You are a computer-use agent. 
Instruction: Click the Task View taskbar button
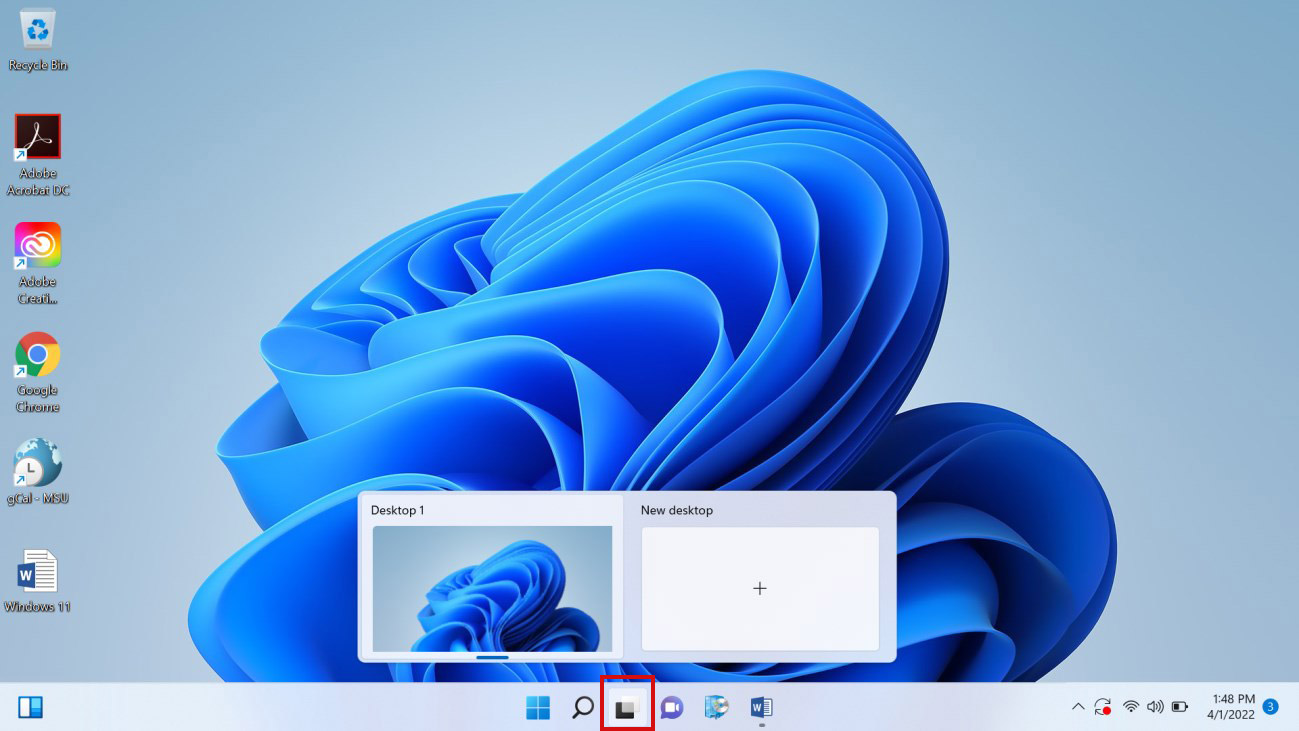tap(627, 708)
